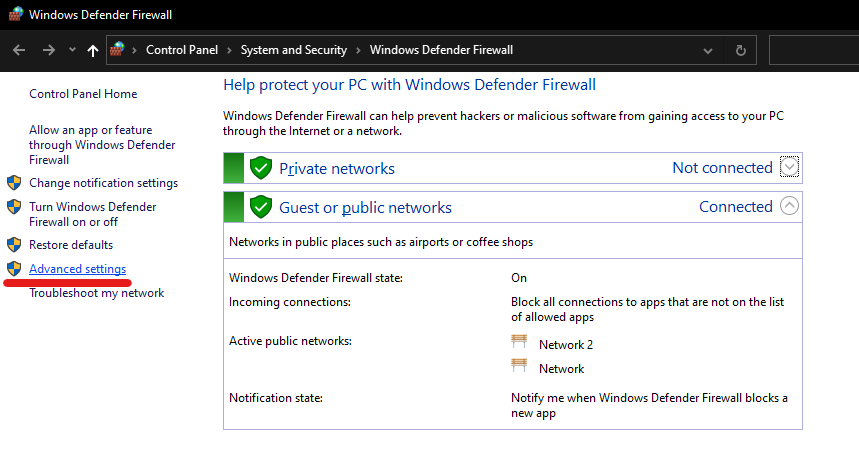This screenshot has height=471, width=859.
Task: Click the green shield beside Private networks
Action: coord(261,168)
